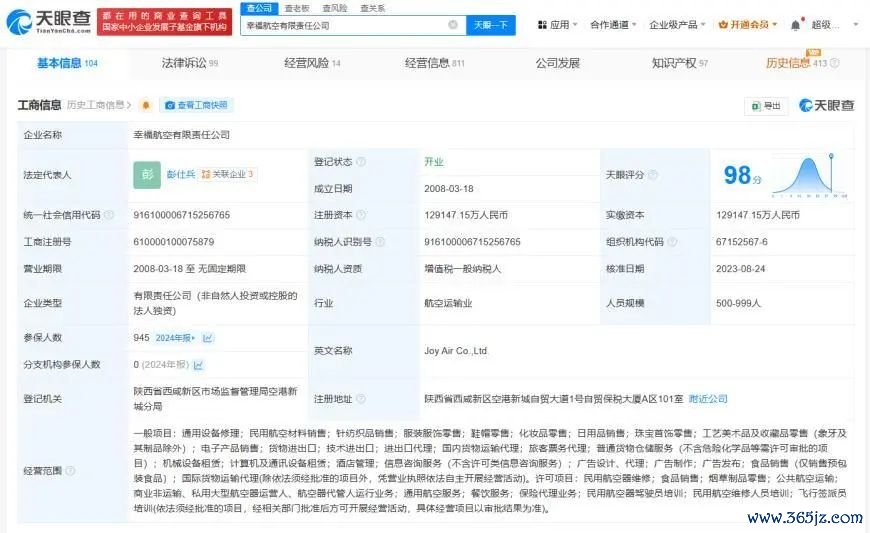Expand the 合作通道 dropdown
This screenshot has height=533, width=870.
coord(613,25)
